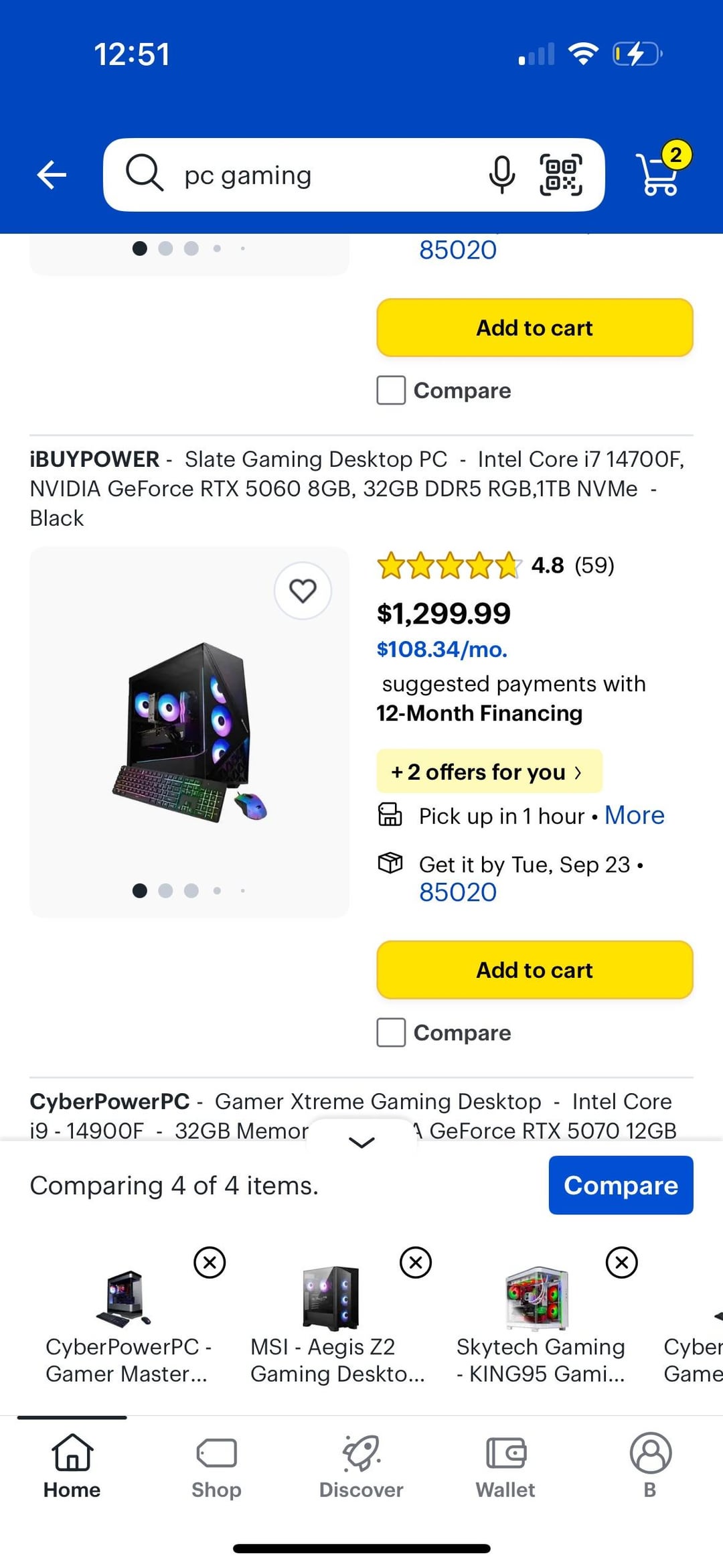
Task: Expand the 2 offers for you badge
Action: click(489, 772)
